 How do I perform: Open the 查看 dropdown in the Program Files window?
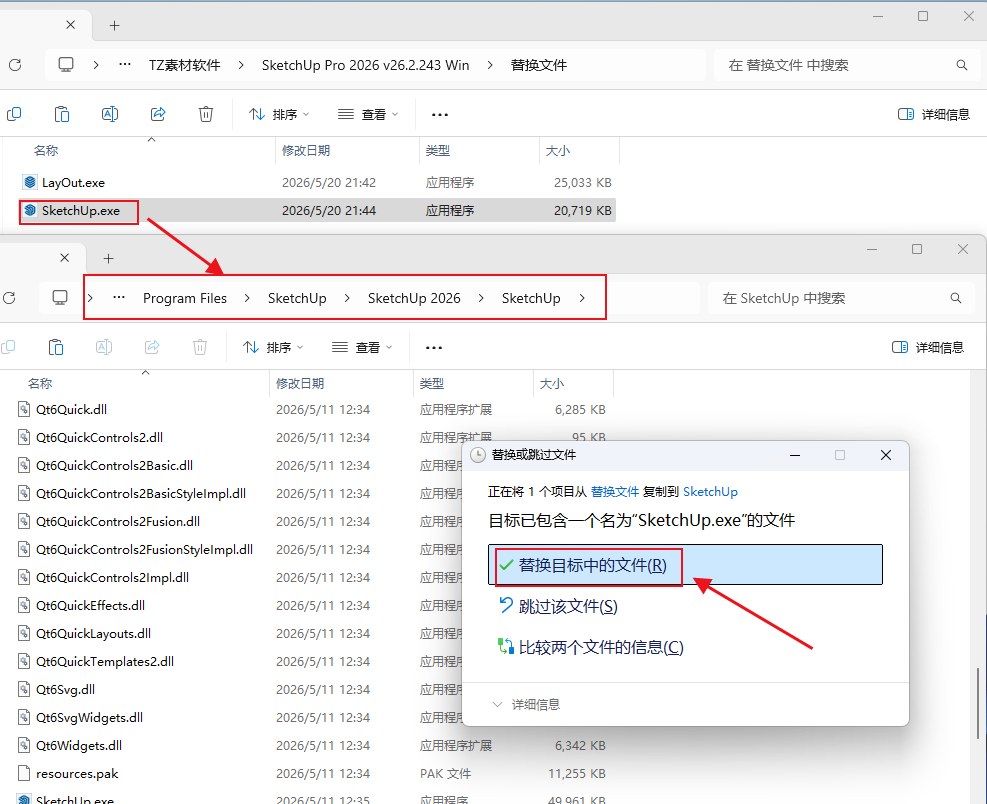[x=362, y=347]
